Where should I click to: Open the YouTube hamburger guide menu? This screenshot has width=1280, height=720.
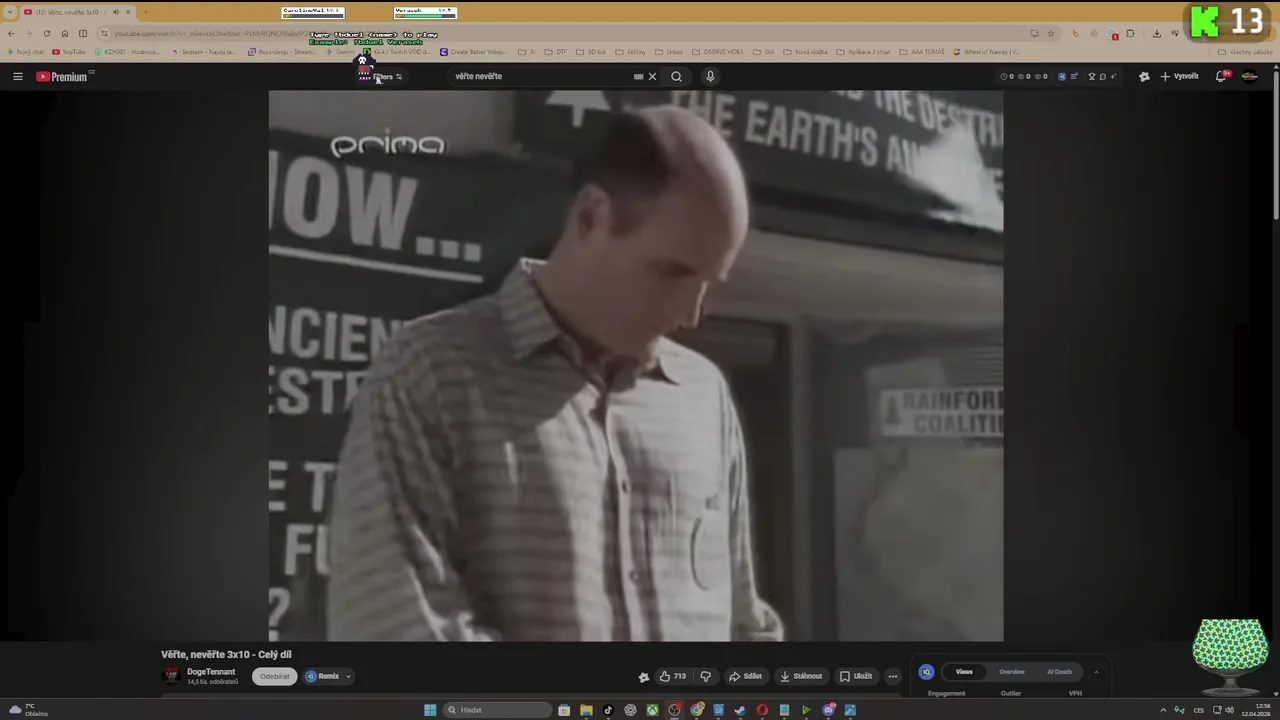point(17,76)
